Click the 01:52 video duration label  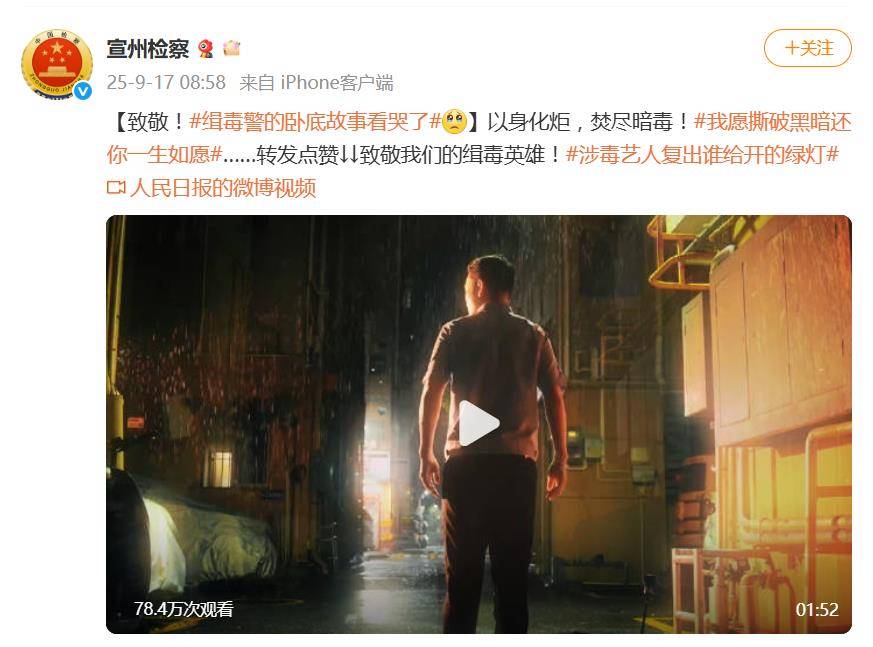pyautogui.click(x=817, y=610)
